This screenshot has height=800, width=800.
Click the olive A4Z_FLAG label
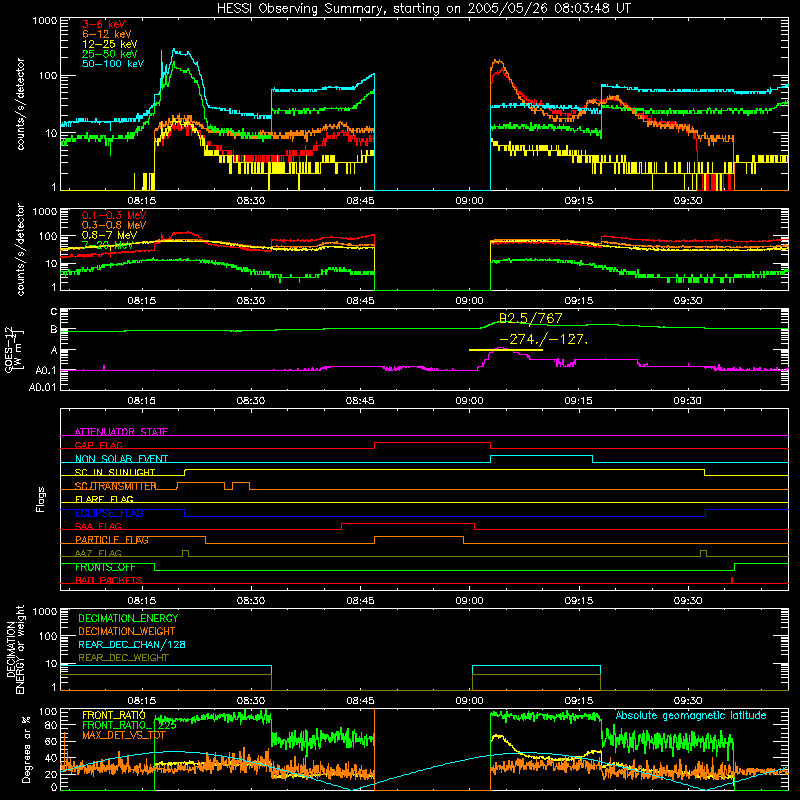point(98,553)
